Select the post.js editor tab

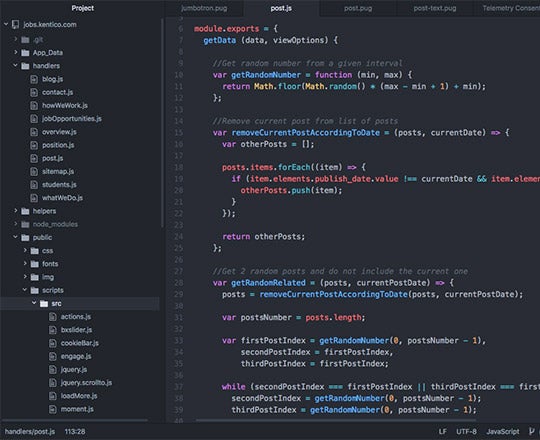click(x=281, y=8)
